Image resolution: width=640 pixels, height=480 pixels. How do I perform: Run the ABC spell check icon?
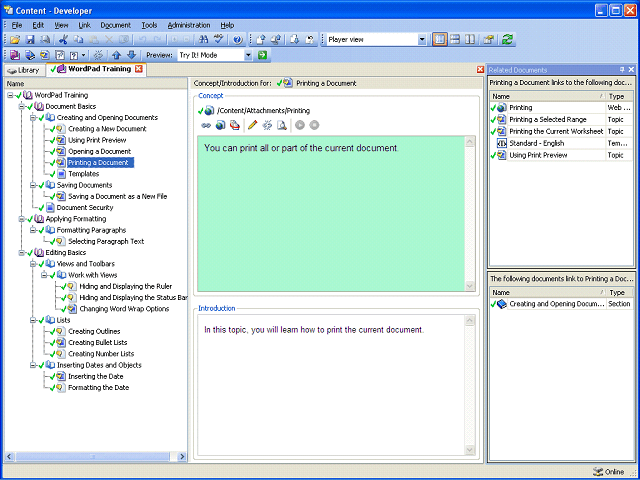point(219,40)
